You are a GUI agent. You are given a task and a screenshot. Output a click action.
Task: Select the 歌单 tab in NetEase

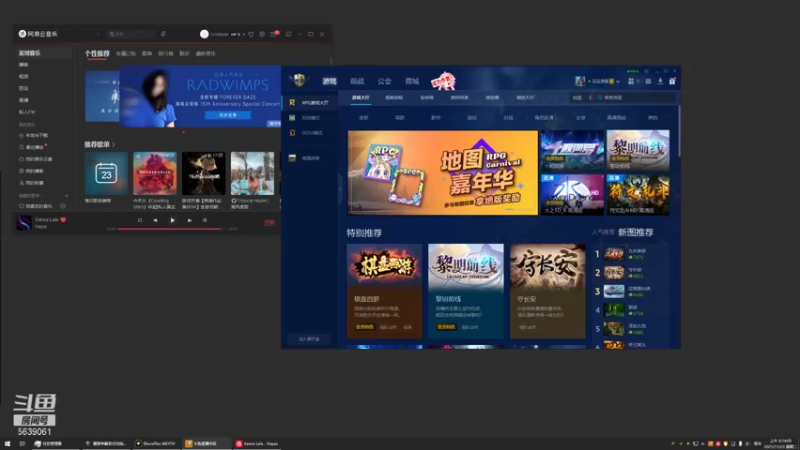tap(147, 54)
